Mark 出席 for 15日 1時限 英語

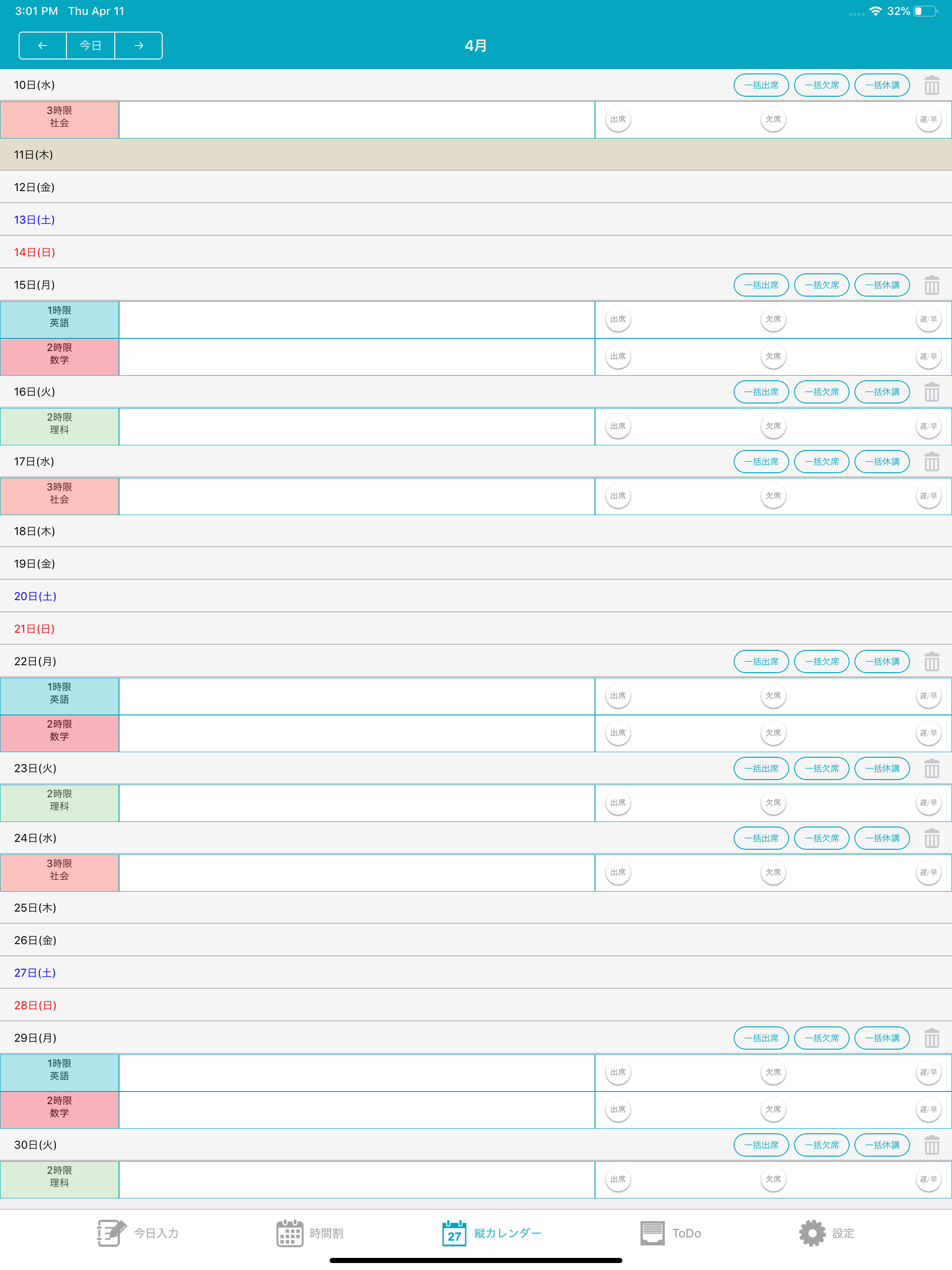[x=618, y=319]
